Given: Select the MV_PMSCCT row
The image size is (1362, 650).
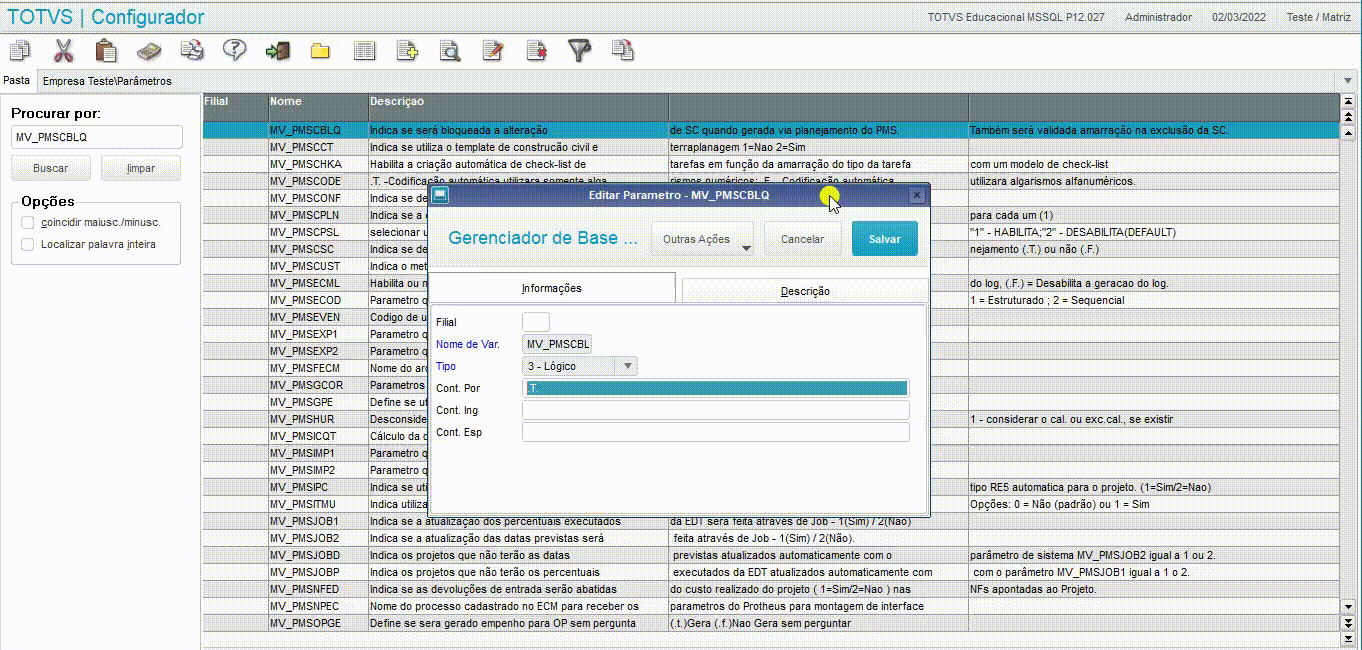Looking at the screenshot, I should point(771,147).
